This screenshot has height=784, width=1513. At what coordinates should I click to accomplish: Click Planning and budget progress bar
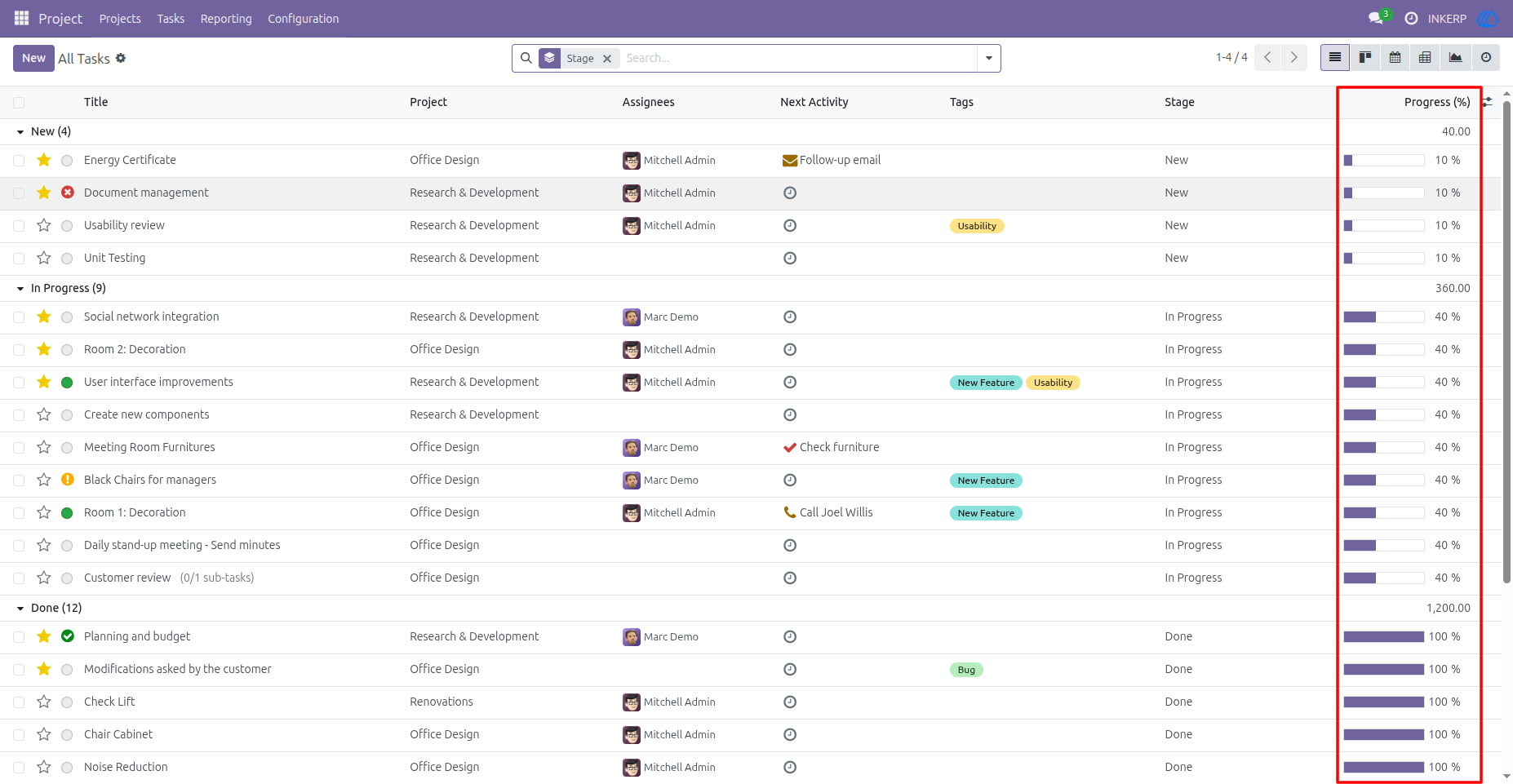(1384, 636)
